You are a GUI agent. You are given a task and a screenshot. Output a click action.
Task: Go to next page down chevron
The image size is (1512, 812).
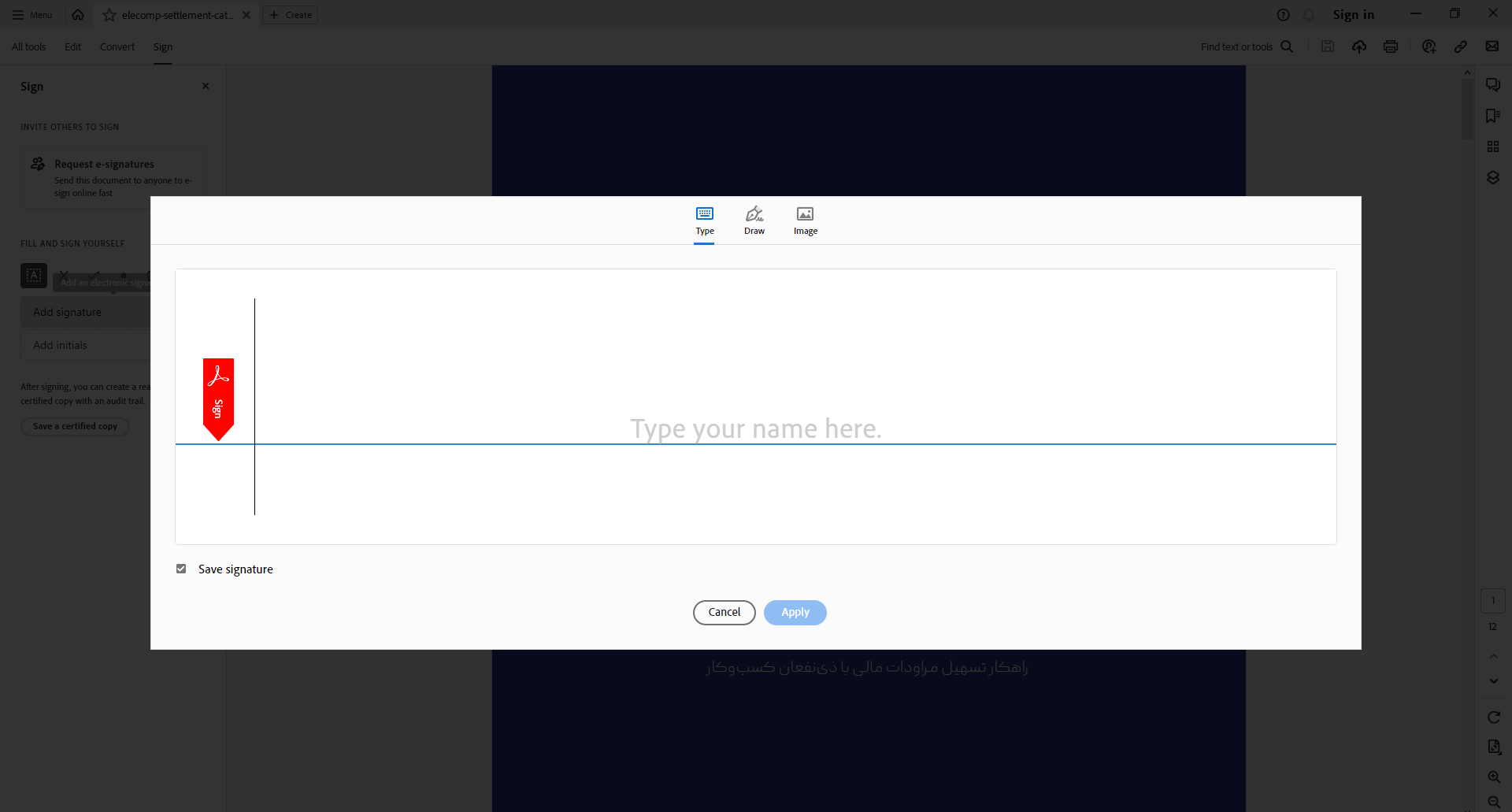coord(1494,681)
